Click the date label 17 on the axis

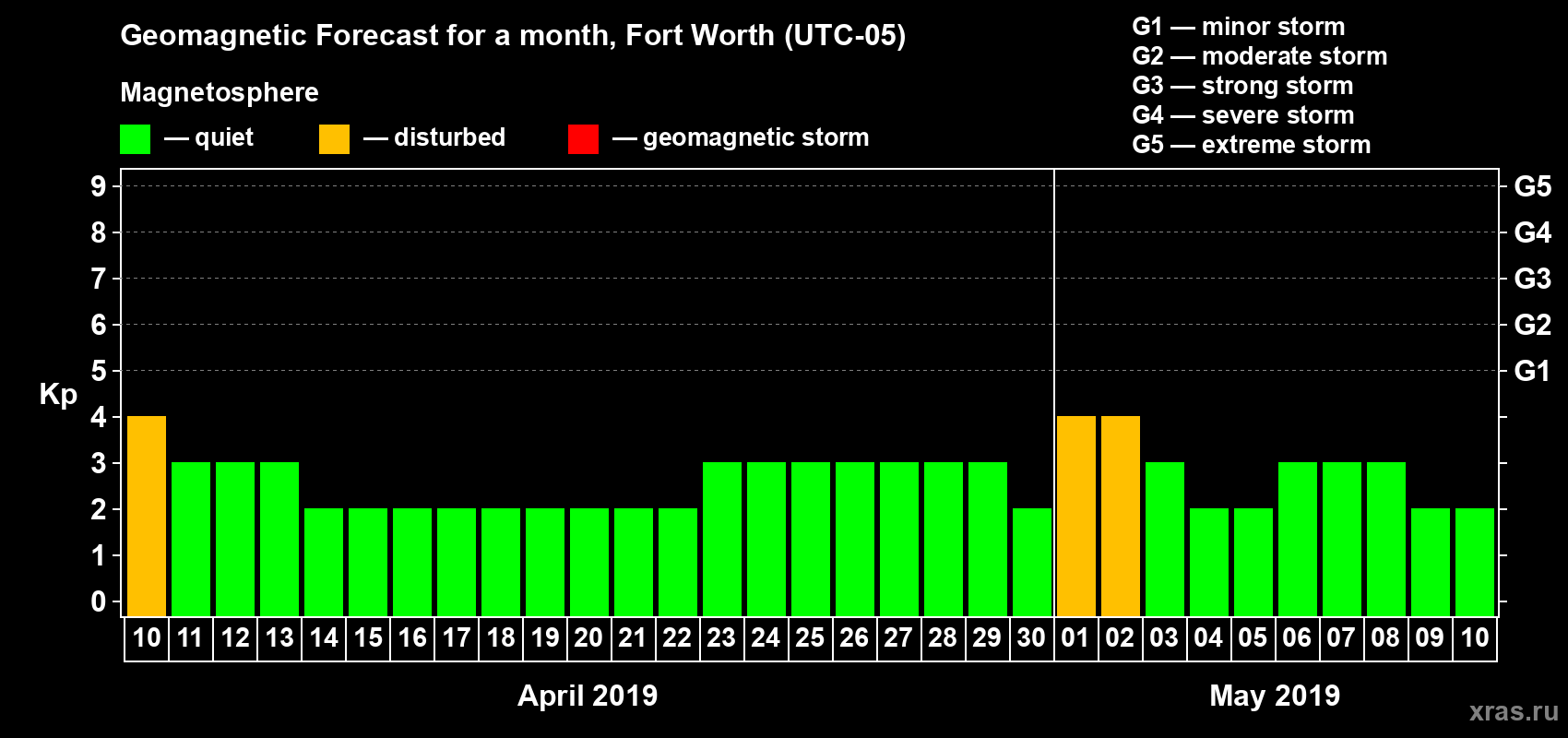tap(457, 638)
